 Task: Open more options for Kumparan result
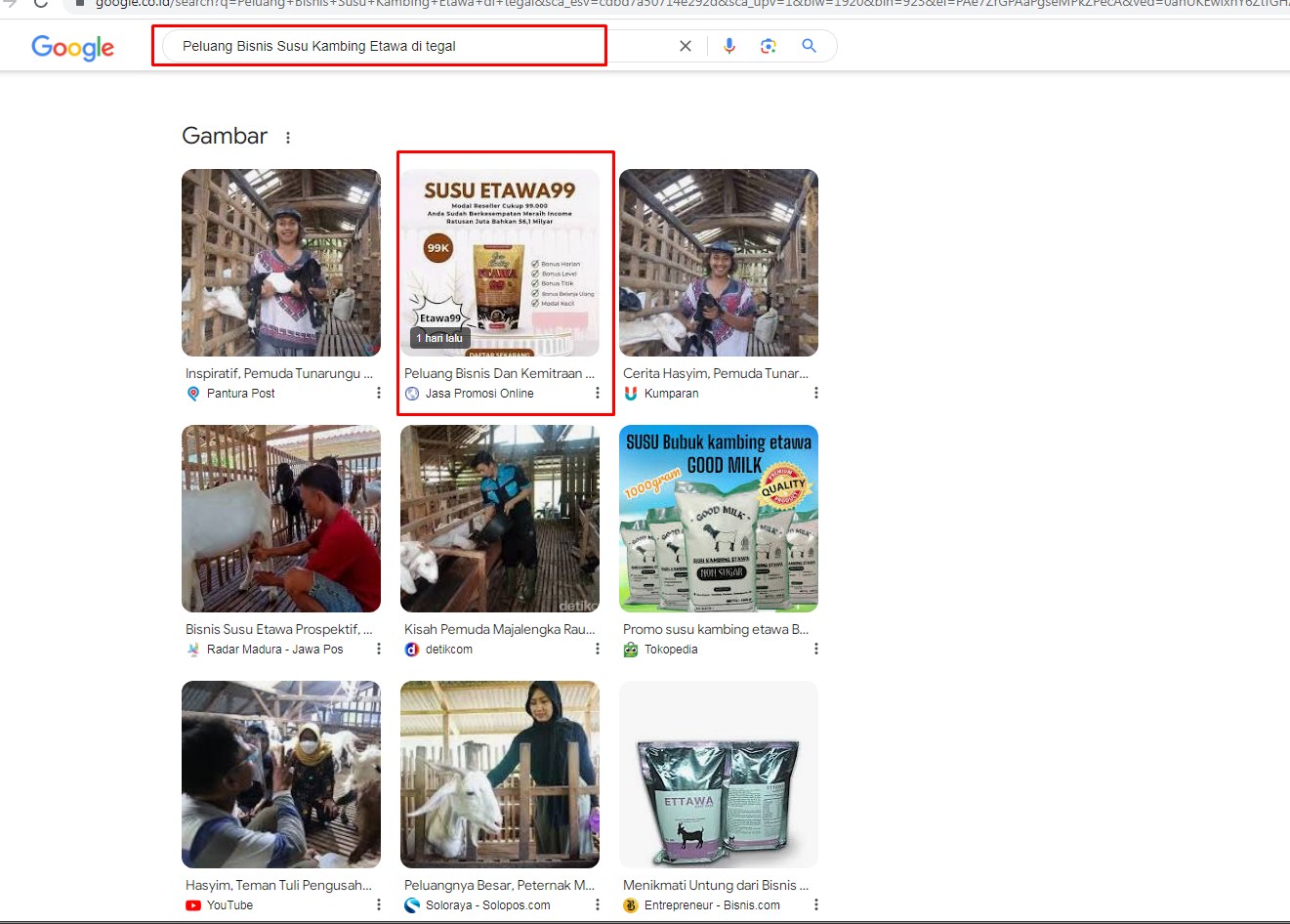(816, 393)
